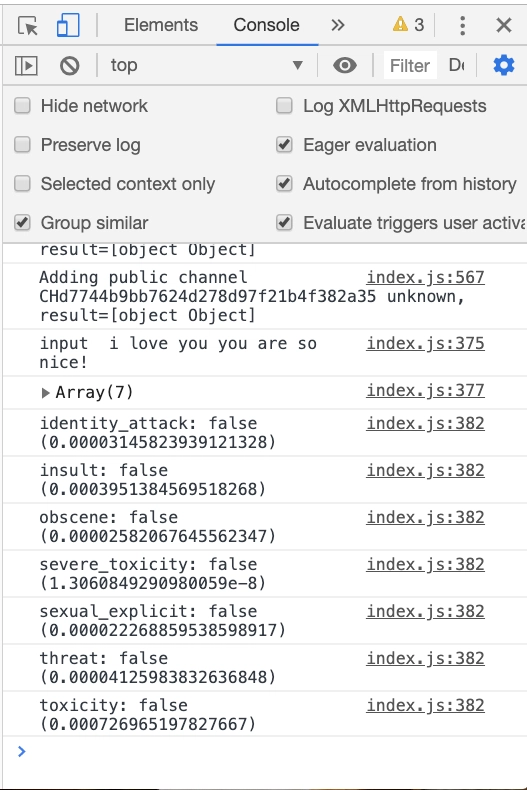Screen dimensions: 527x790
Task: Check the Preserve log option
Action: click(x=22, y=145)
